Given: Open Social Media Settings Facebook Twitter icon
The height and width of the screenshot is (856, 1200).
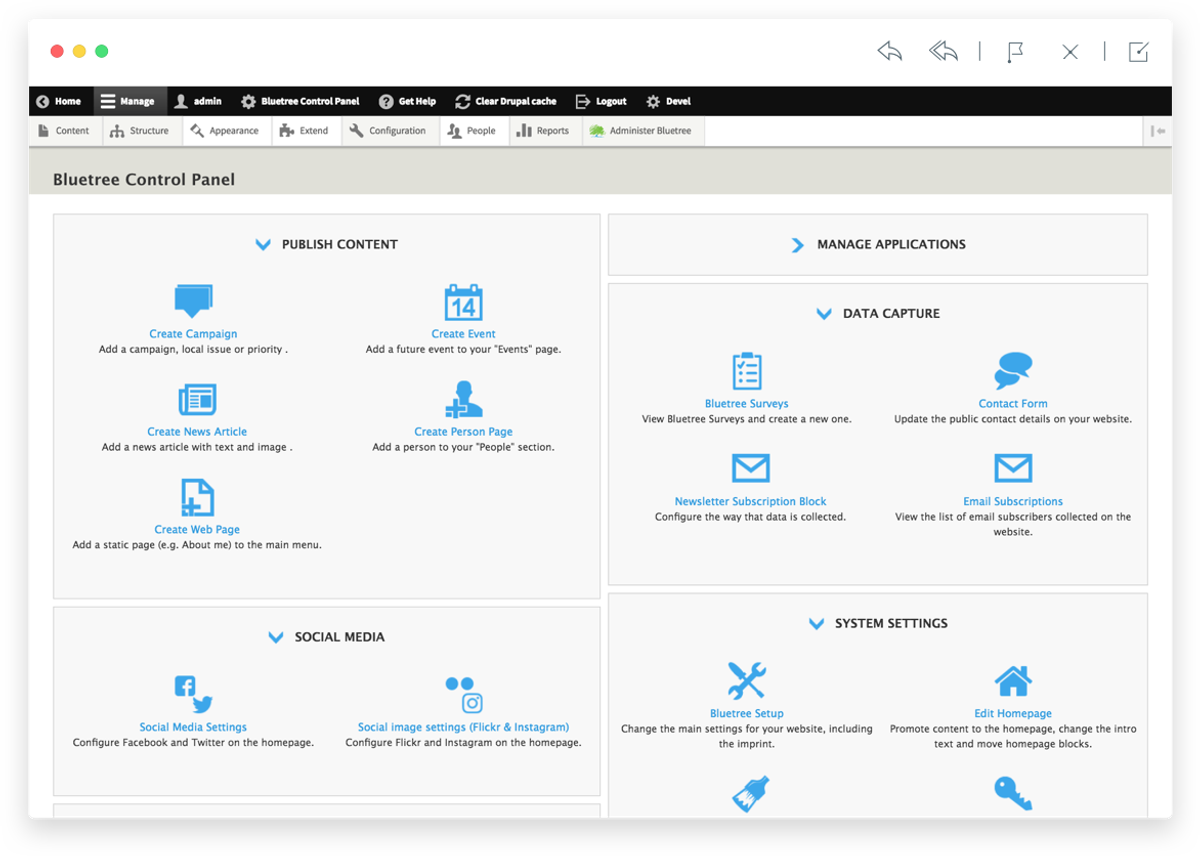Looking at the screenshot, I should [x=193, y=694].
